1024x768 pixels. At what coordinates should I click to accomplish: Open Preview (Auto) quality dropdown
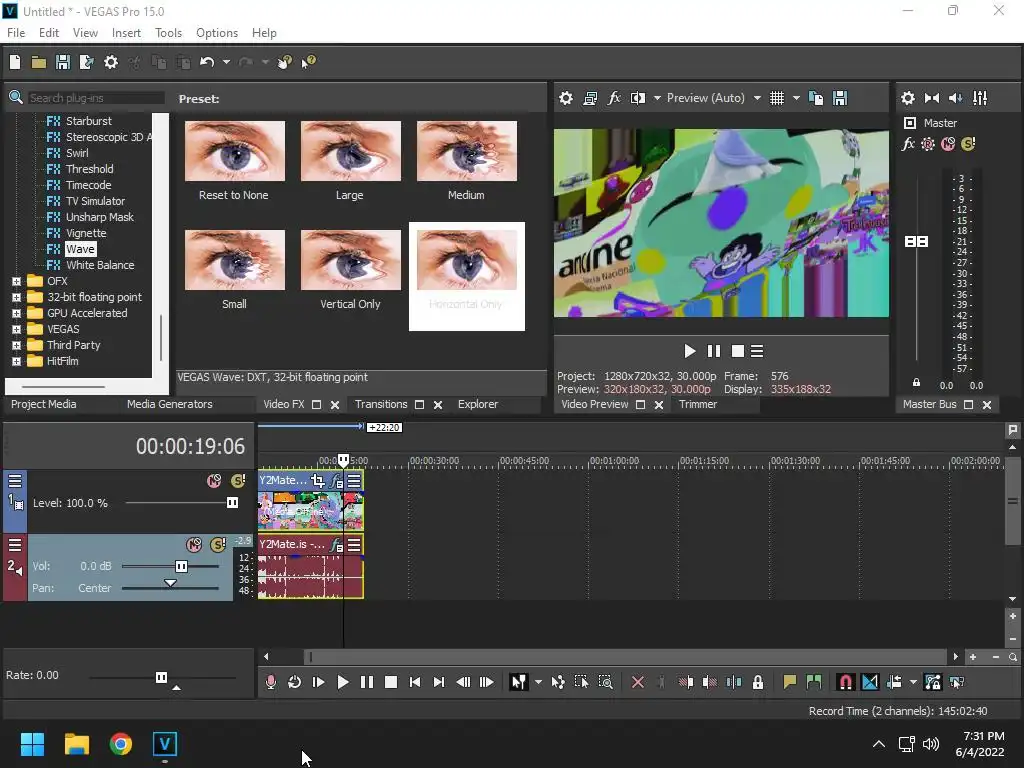(757, 98)
